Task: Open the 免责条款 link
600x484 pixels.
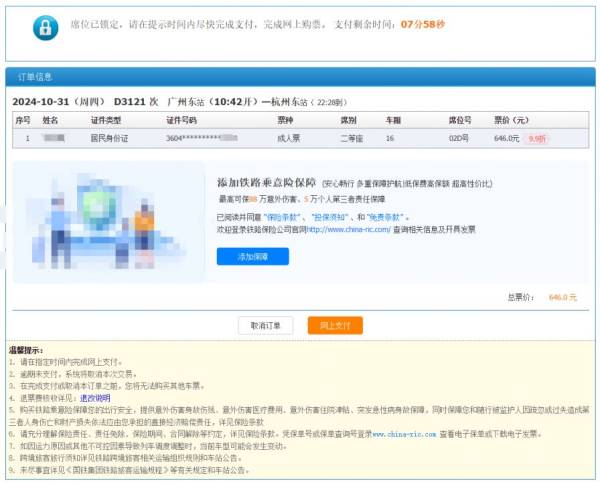Action: pos(385,217)
